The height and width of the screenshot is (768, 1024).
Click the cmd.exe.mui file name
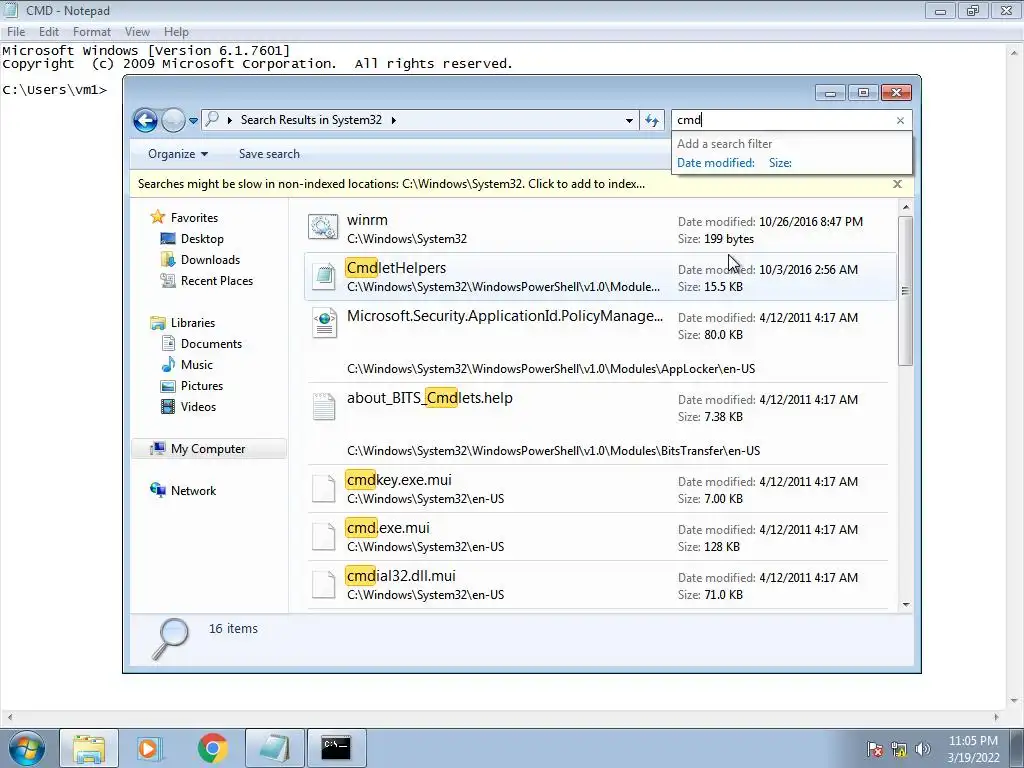[x=388, y=528]
